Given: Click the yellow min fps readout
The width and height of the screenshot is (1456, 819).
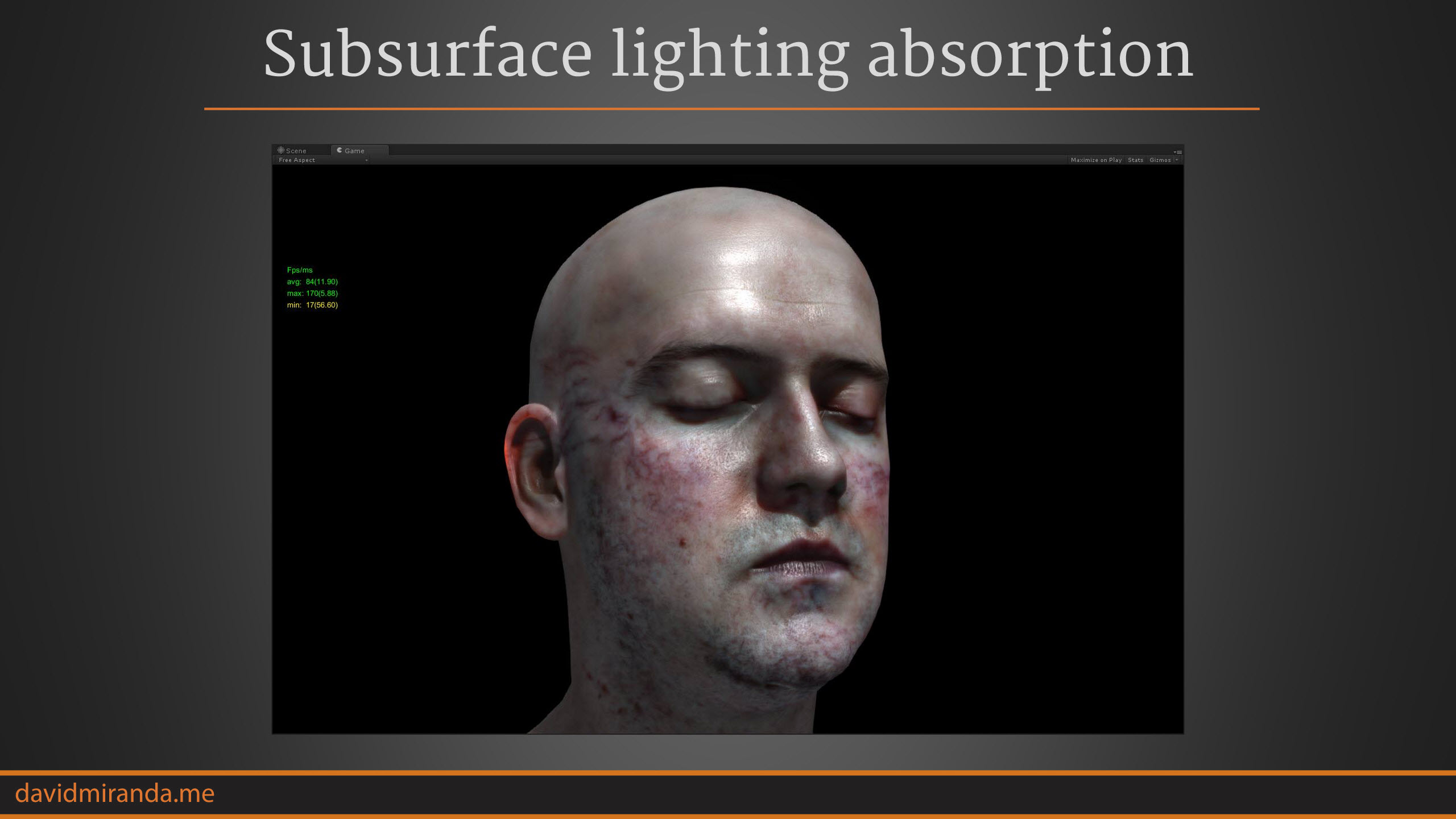Looking at the screenshot, I should coord(312,305).
